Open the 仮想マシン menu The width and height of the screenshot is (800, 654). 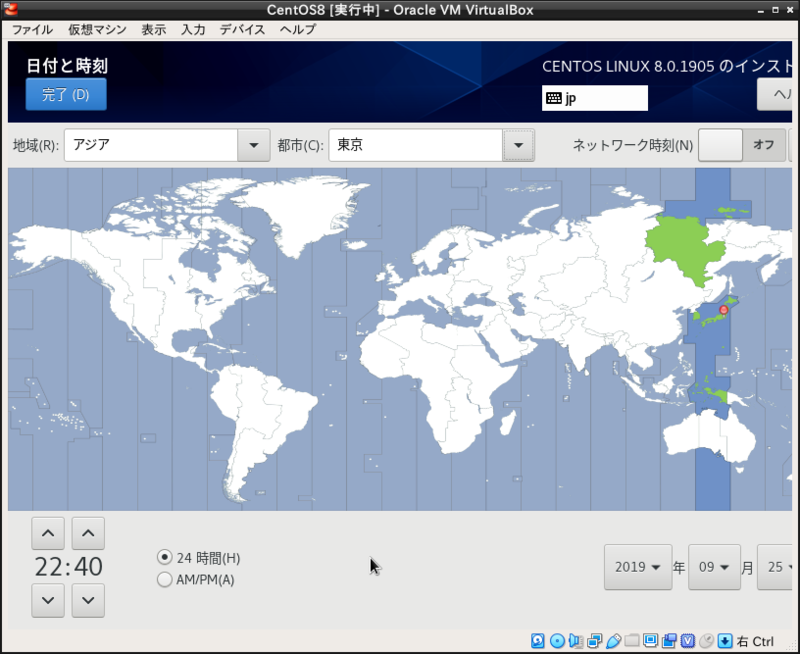point(97,30)
